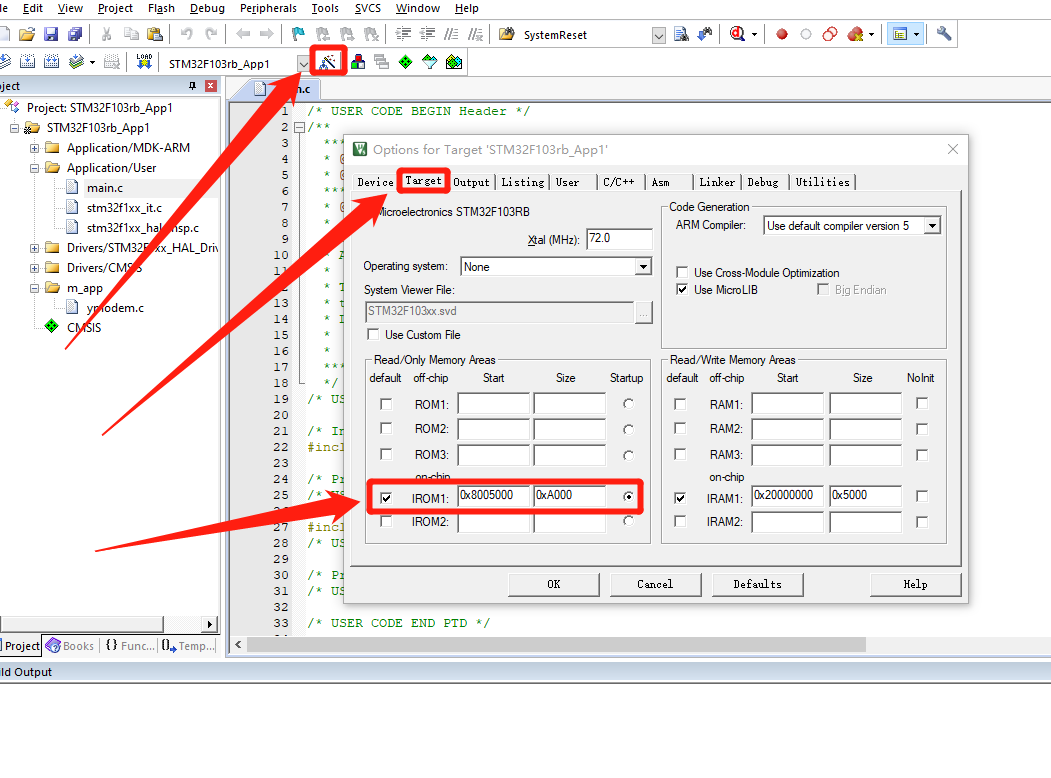Click the Download (LOAD) flash icon

(x=144, y=62)
